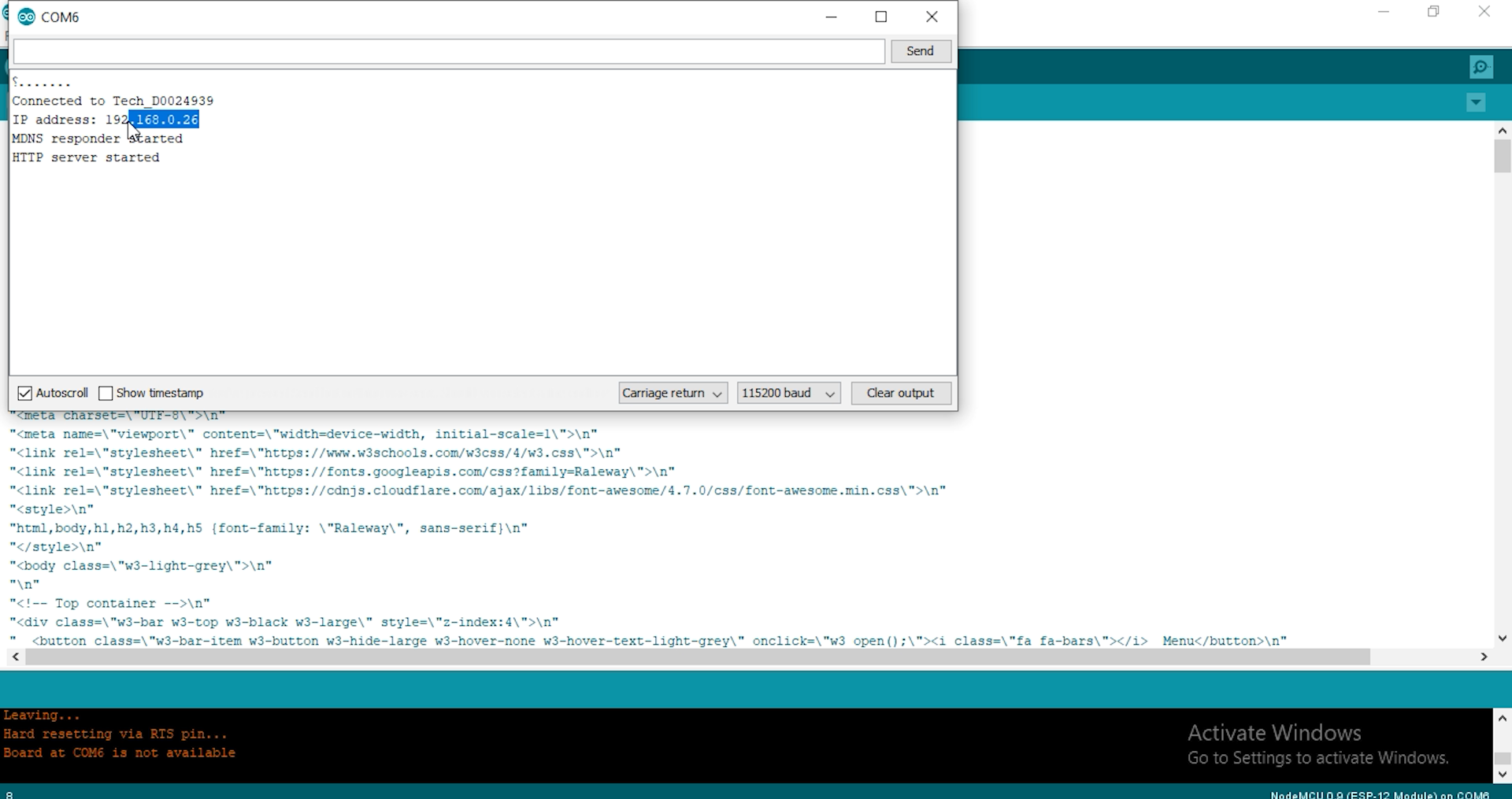This screenshot has width=1512, height=799.
Task: Enable the Show timestamp checkbox
Action: pyautogui.click(x=106, y=393)
